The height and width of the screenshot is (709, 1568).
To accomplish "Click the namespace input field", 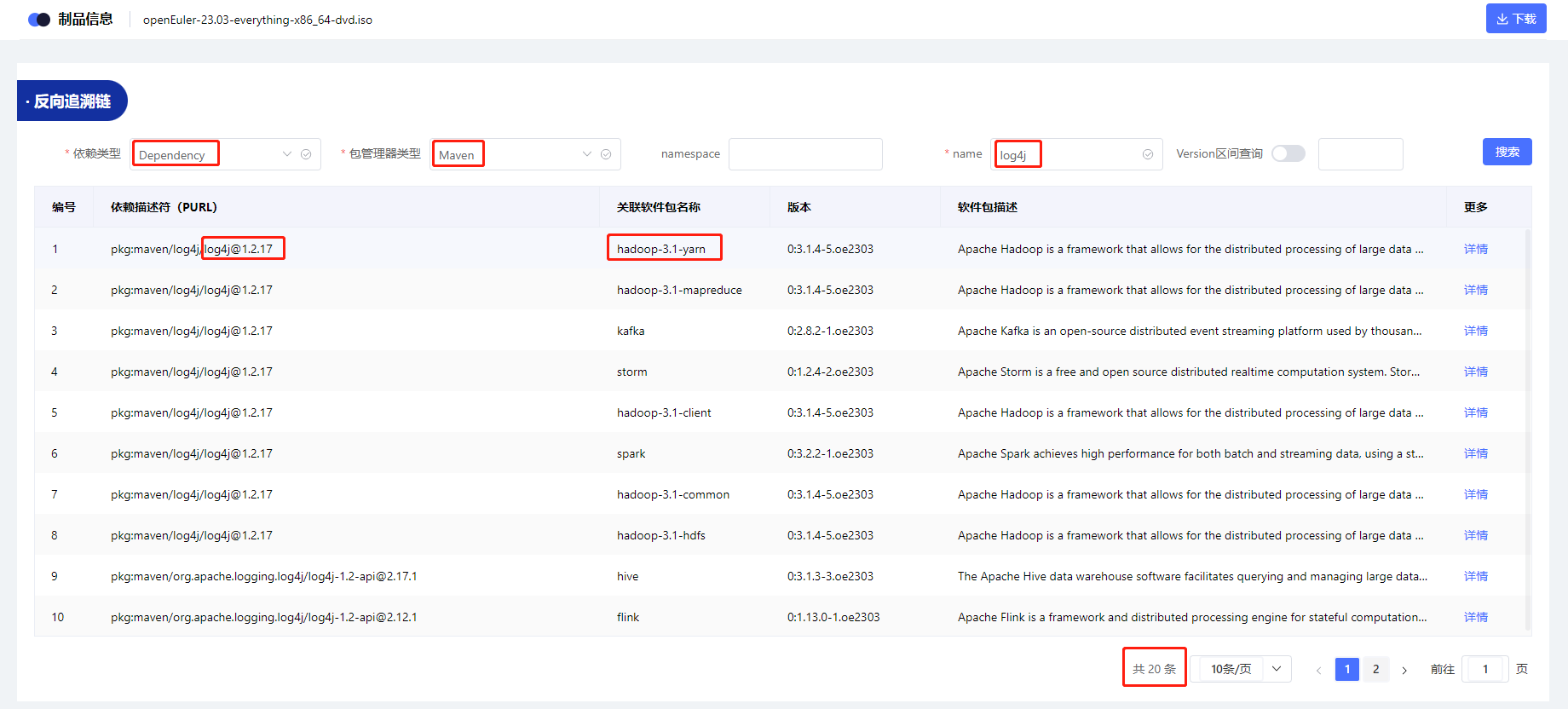I will click(x=804, y=154).
